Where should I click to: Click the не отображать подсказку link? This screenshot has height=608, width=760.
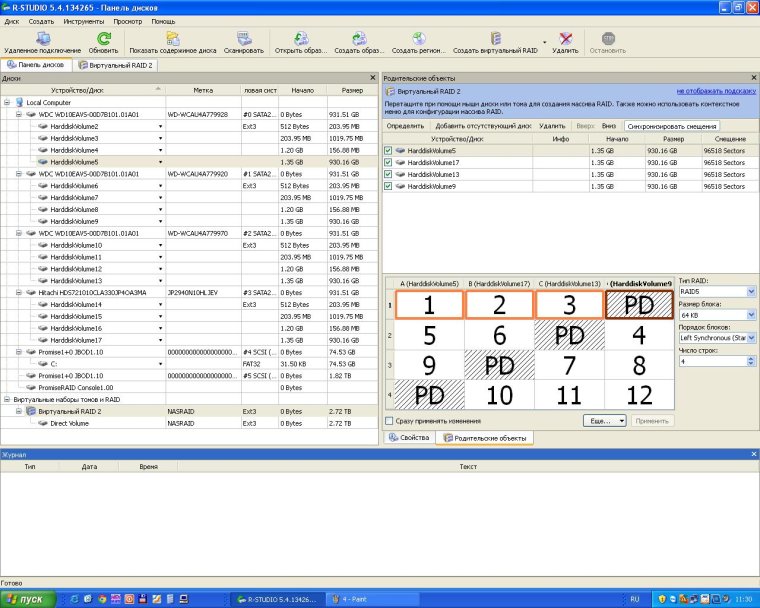[716, 91]
